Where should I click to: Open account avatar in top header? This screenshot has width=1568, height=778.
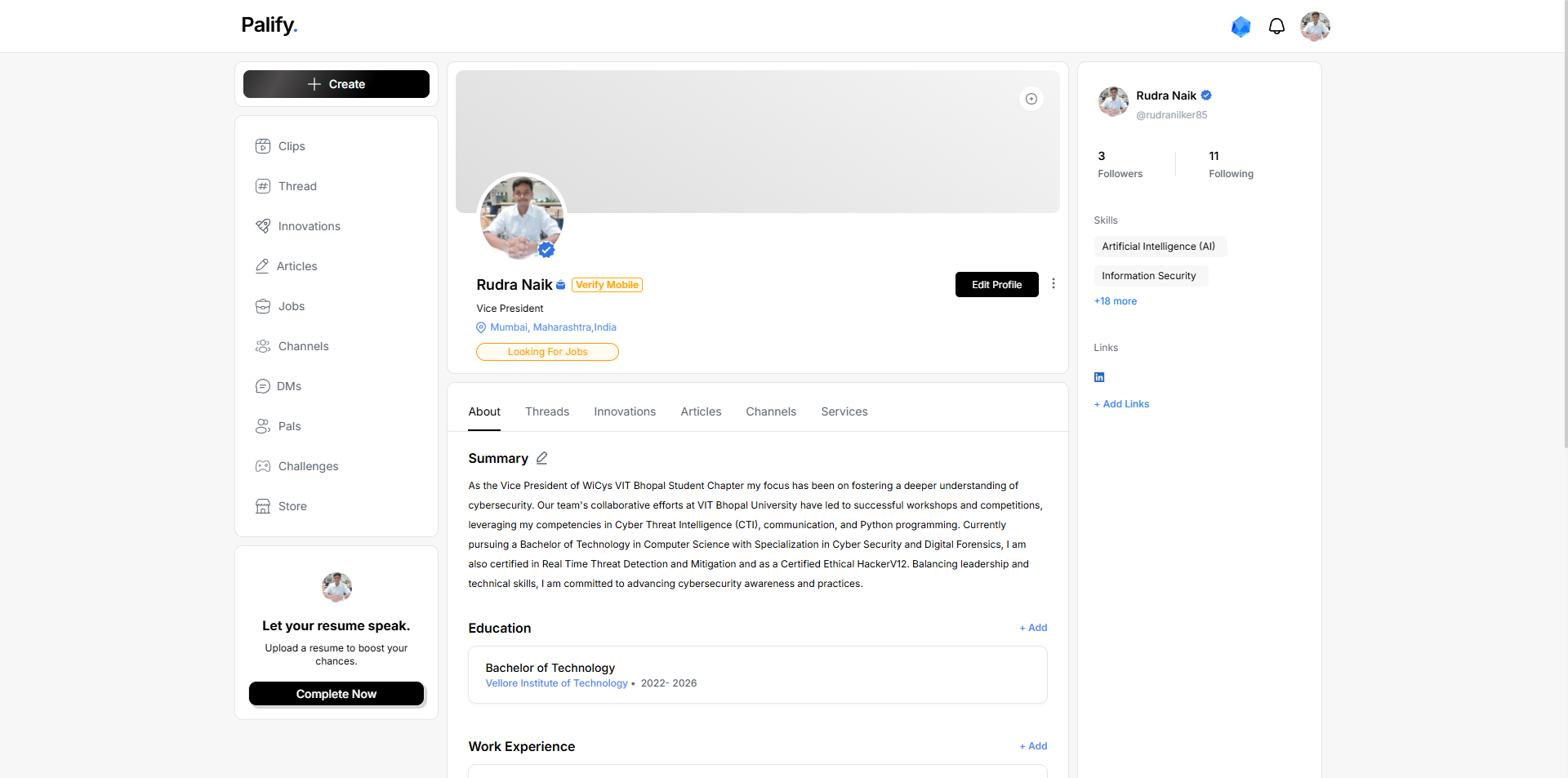(1315, 26)
